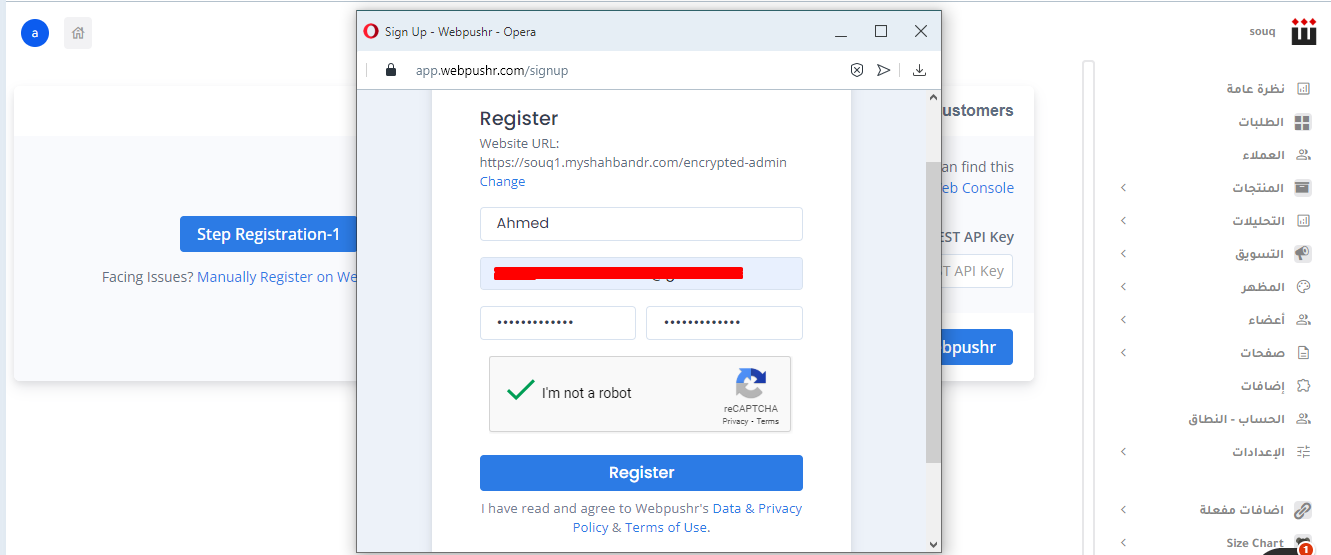Select the التسويق megaphone icon
The image size is (1331, 555).
[x=1303, y=254]
